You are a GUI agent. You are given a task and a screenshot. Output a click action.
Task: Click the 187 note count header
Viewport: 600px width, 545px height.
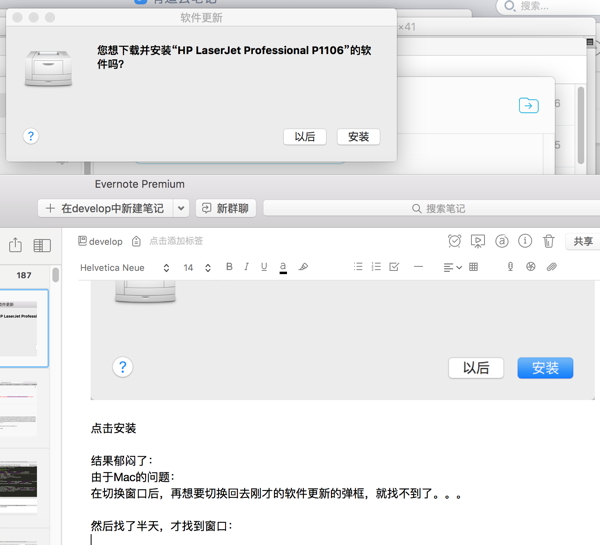click(x=24, y=275)
